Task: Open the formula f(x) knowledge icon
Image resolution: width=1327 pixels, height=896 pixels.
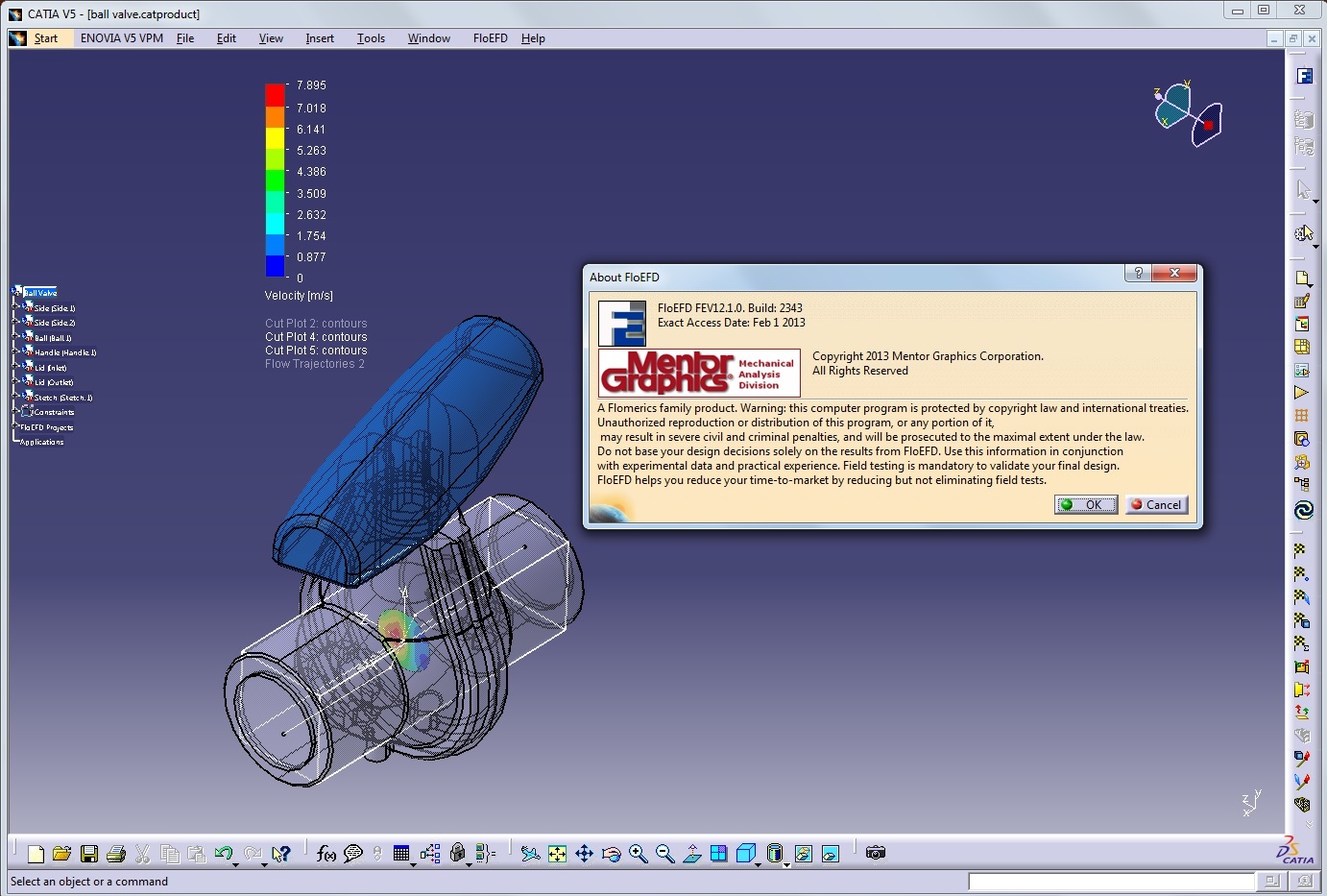Action: click(325, 853)
